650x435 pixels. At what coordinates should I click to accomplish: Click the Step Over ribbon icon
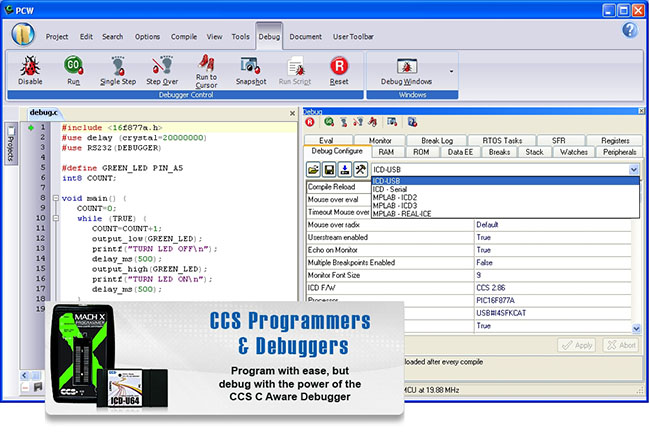tap(162, 70)
